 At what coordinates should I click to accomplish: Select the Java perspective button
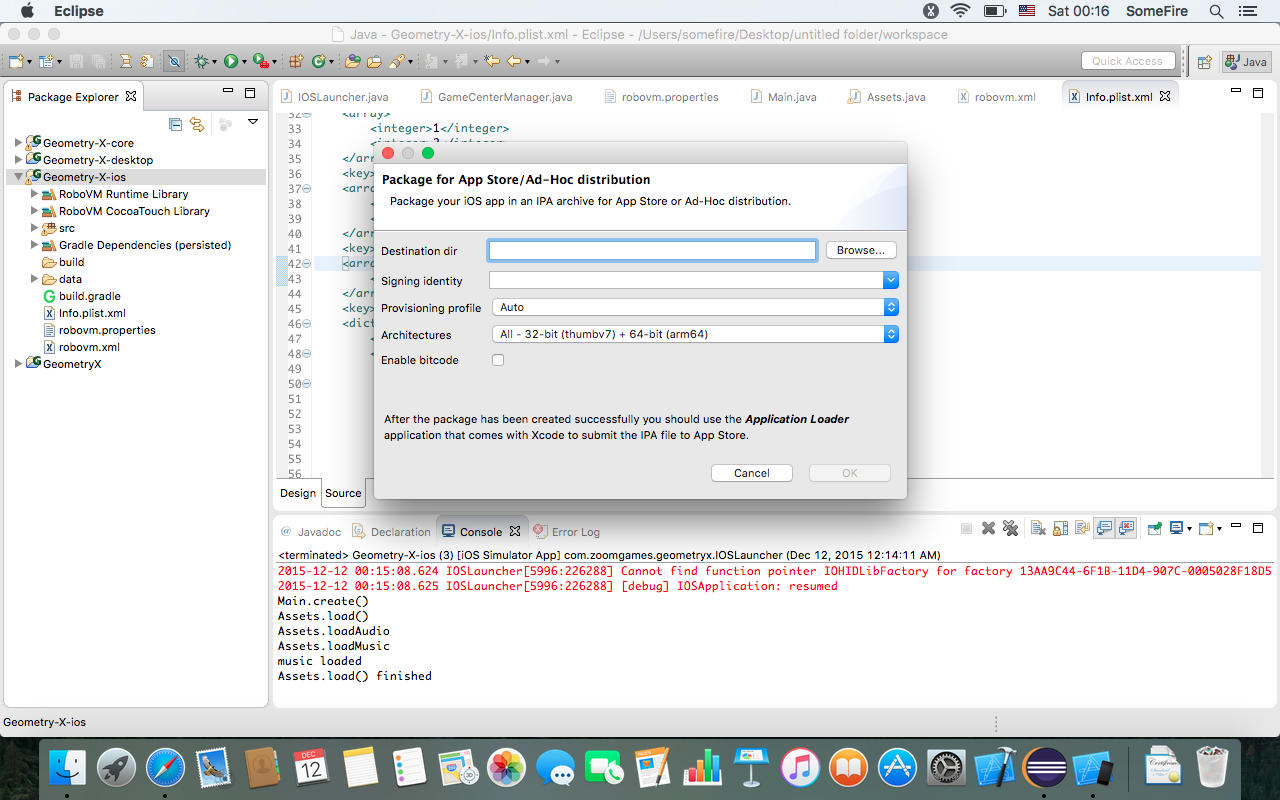click(x=1246, y=61)
